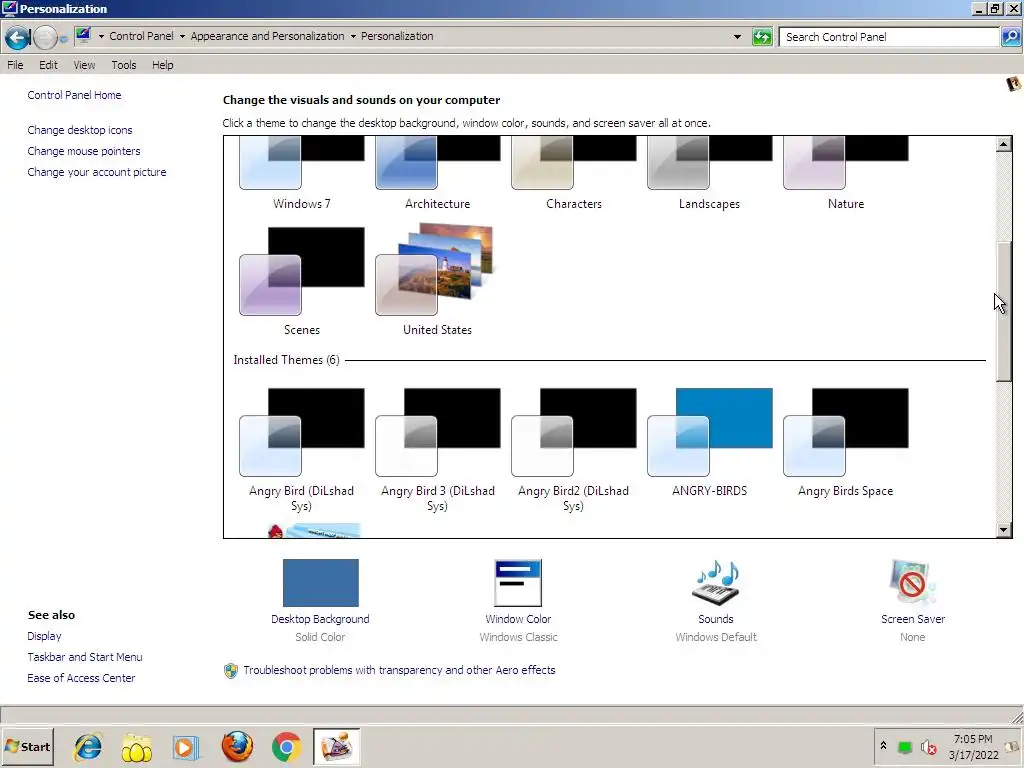Choose the United States theme
This screenshot has height=768, width=1024.
click(x=438, y=281)
